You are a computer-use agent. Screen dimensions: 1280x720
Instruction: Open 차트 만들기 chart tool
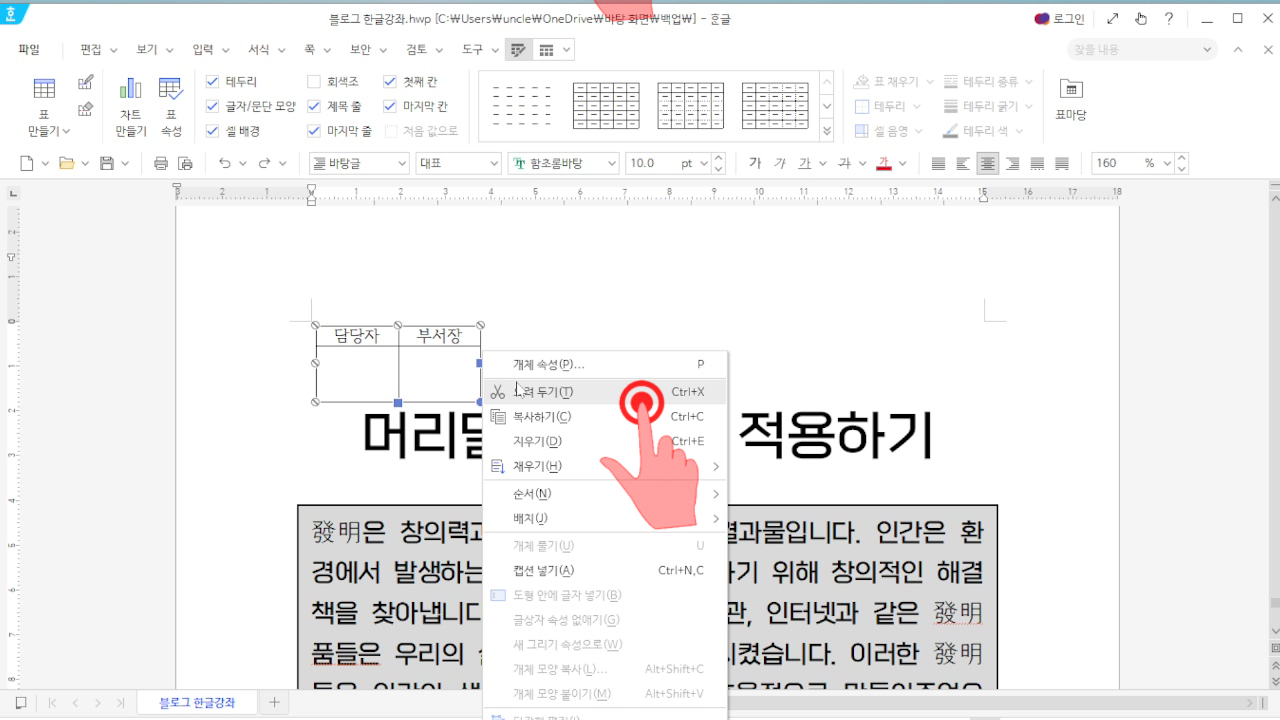130,108
